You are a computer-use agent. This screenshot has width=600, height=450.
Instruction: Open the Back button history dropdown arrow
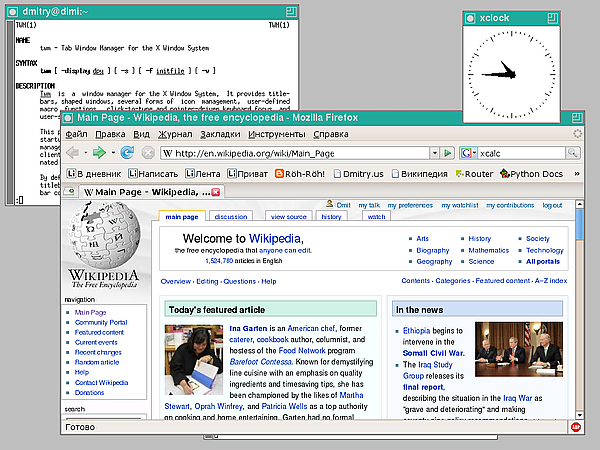click(x=85, y=153)
